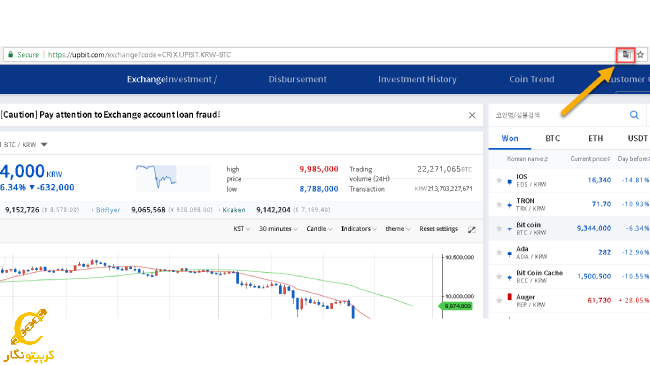Favorite the Auger row star
Viewport: 650px width, 365px height.
499,301
